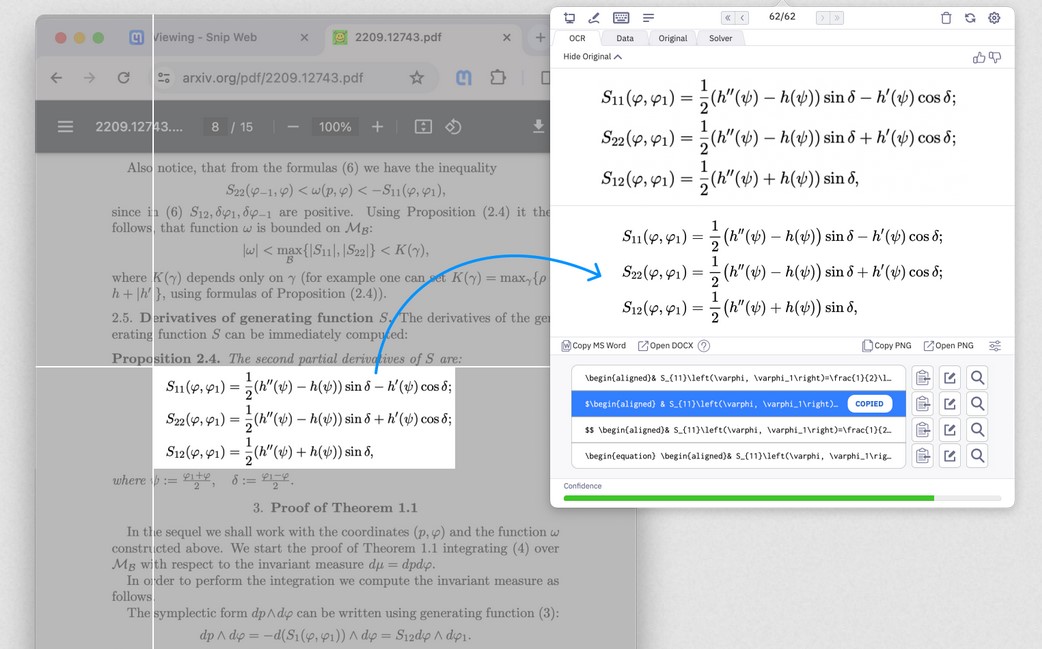
Task: Click the Open PNG link
Action: click(948, 346)
